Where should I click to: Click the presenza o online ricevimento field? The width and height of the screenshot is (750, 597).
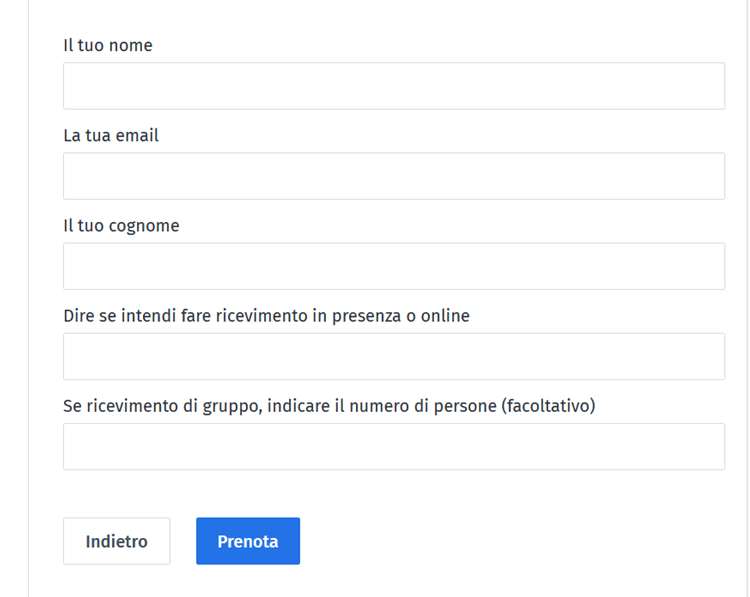coord(393,356)
